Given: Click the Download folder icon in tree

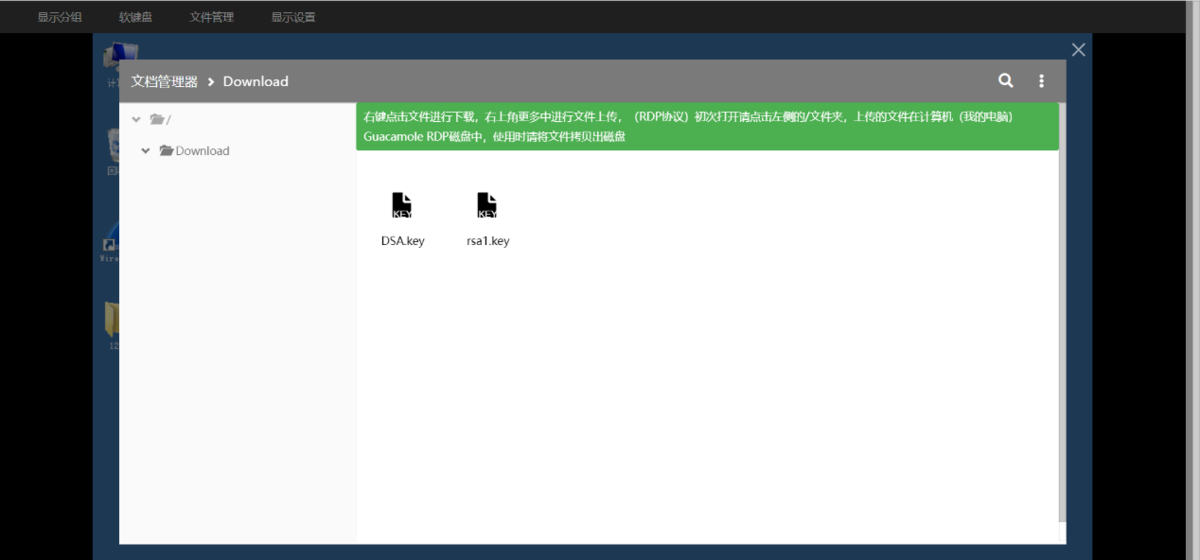Looking at the screenshot, I should 167,151.
